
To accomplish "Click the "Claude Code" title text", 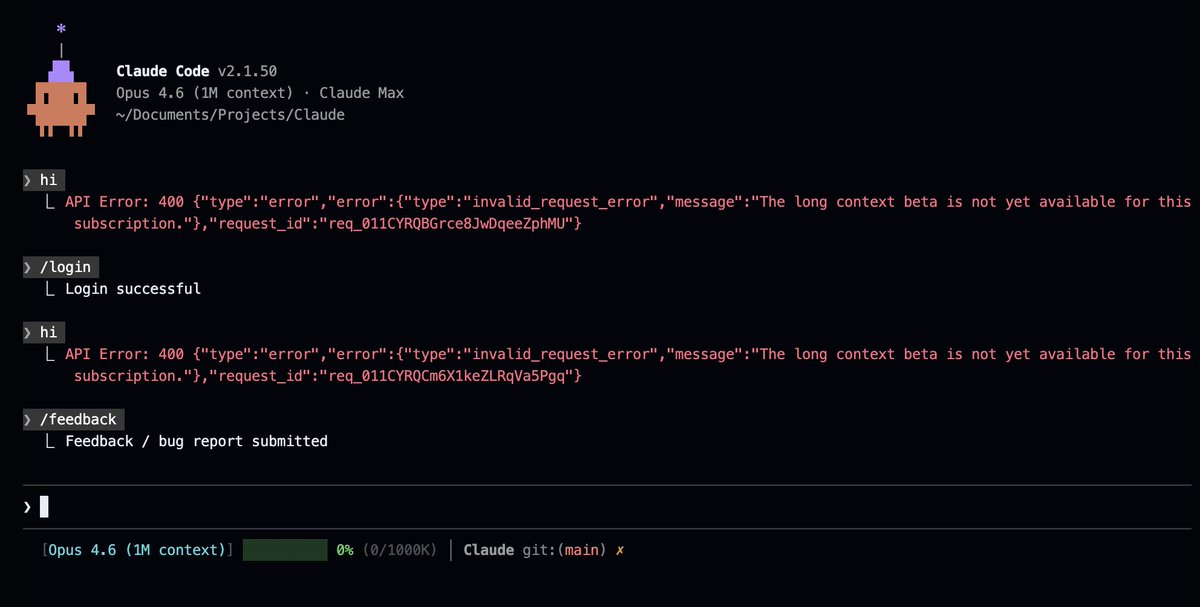I will click(163, 71).
